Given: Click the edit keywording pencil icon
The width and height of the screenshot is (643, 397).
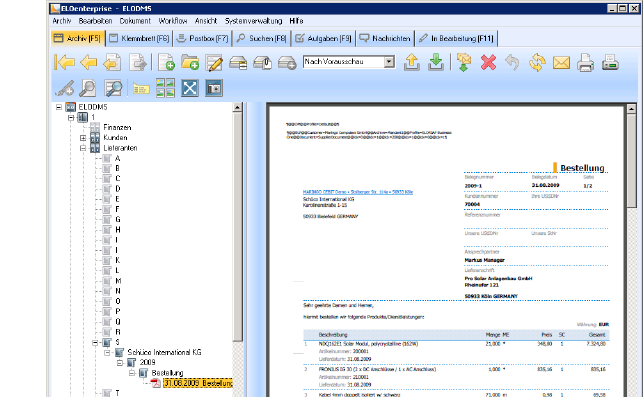Looking at the screenshot, I should (x=214, y=62).
